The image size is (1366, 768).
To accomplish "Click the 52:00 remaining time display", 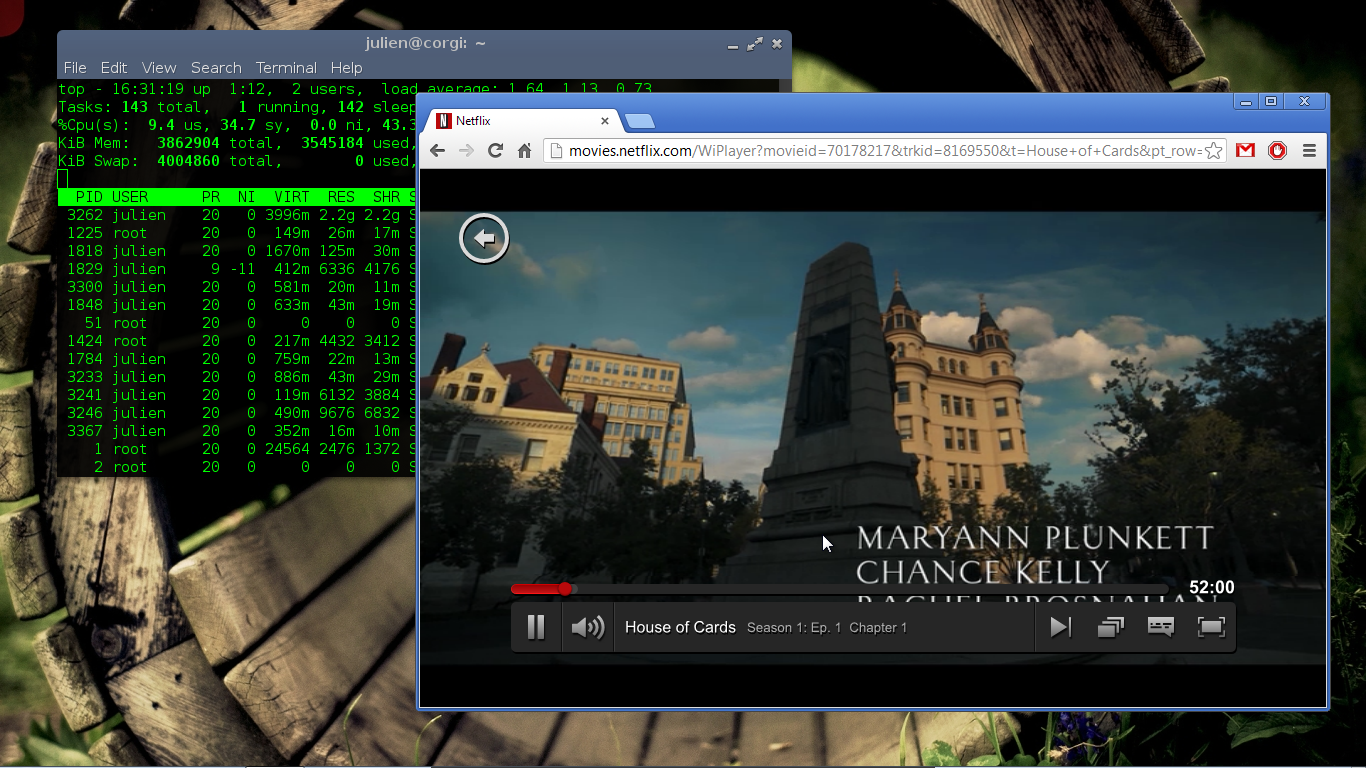I will (1211, 588).
